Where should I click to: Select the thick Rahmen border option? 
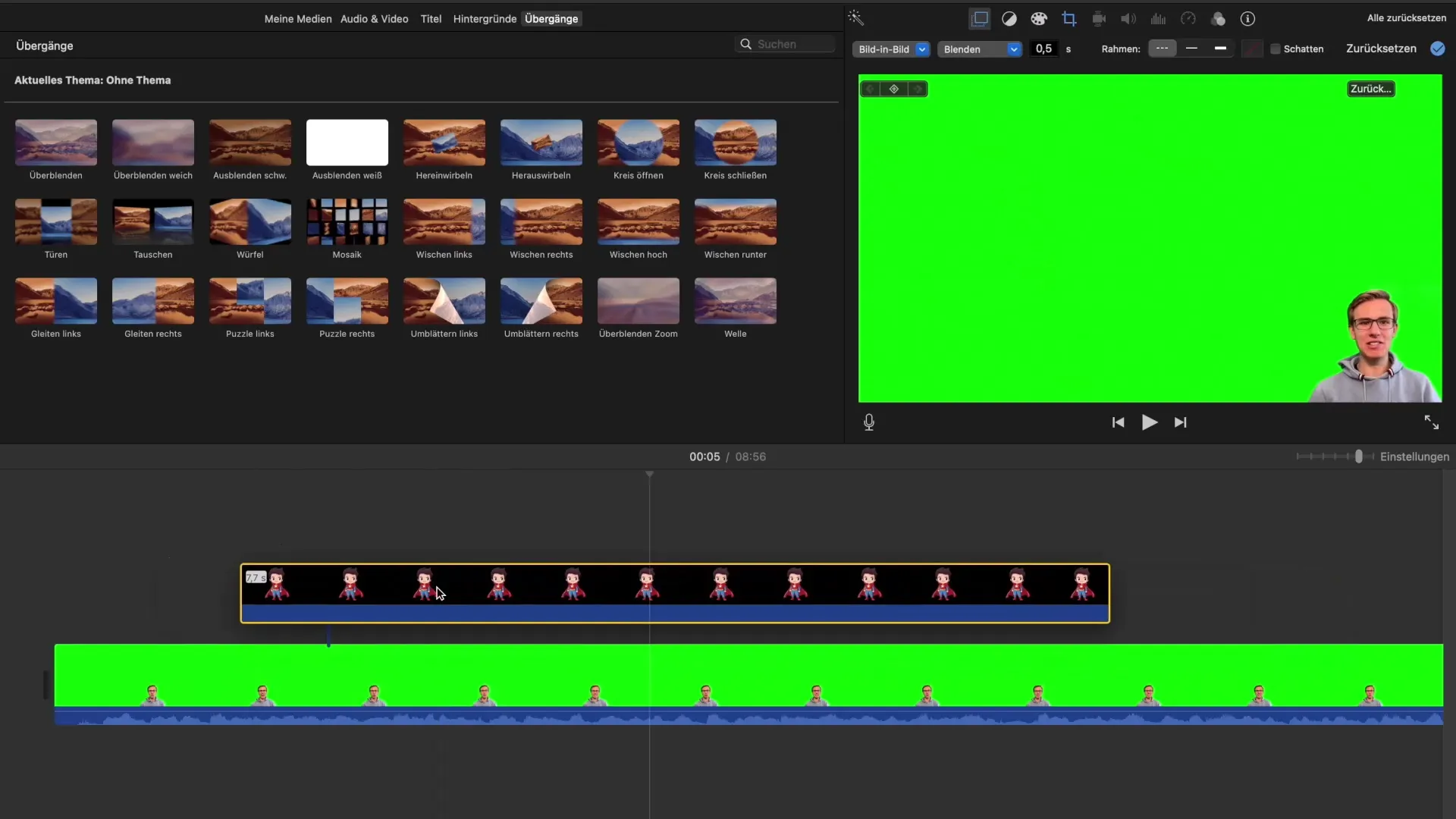(1220, 49)
